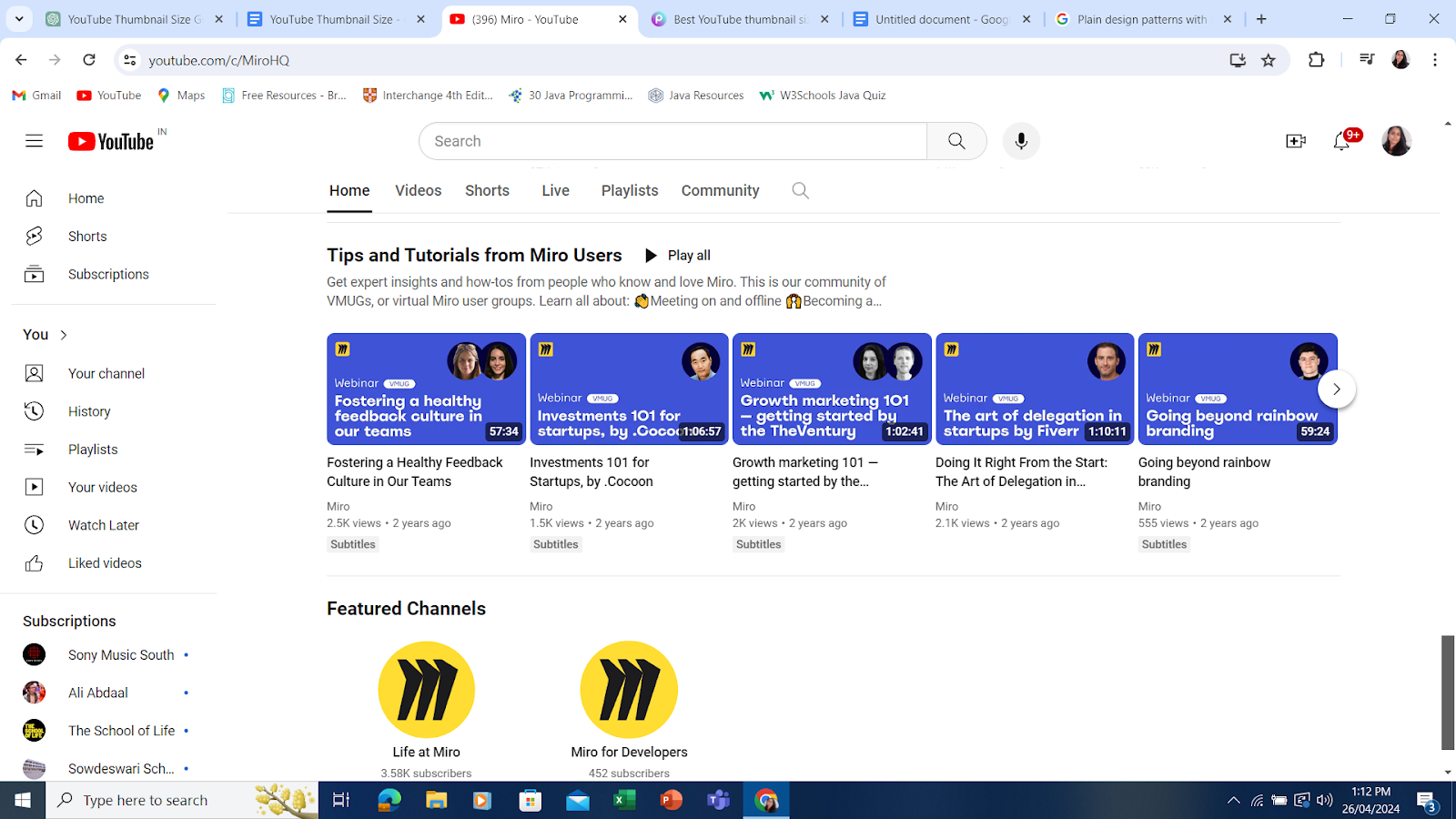Click the YouTube search input field
The image size is (1456, 819).
tap(673, 141)
